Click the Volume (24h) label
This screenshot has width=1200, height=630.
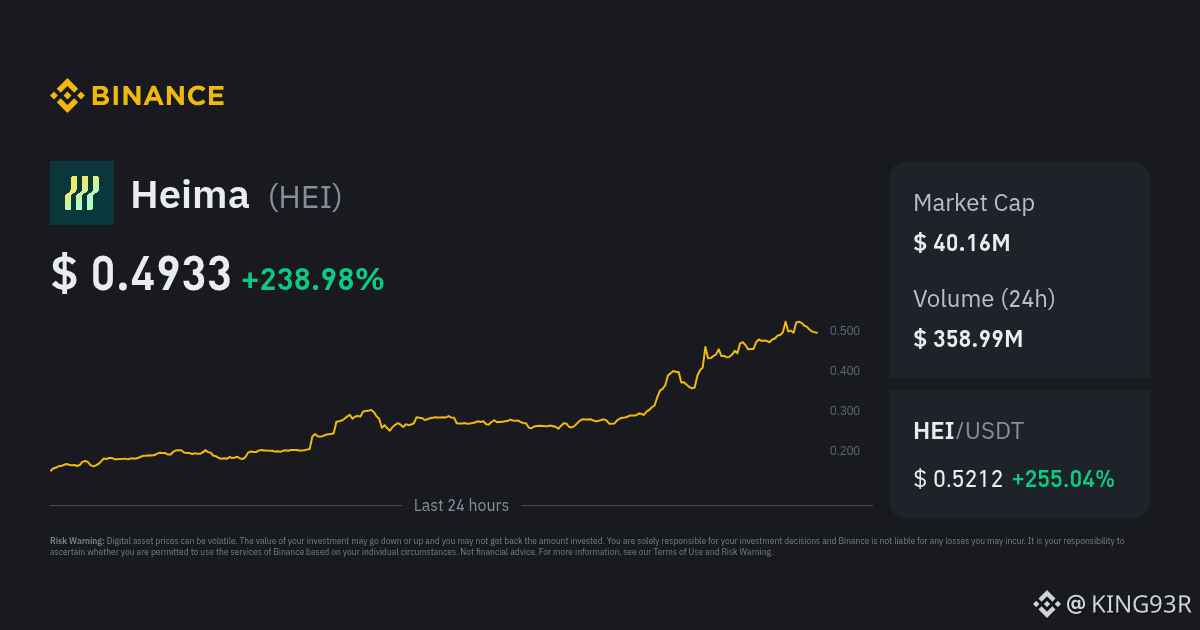(x=984, y=298)
